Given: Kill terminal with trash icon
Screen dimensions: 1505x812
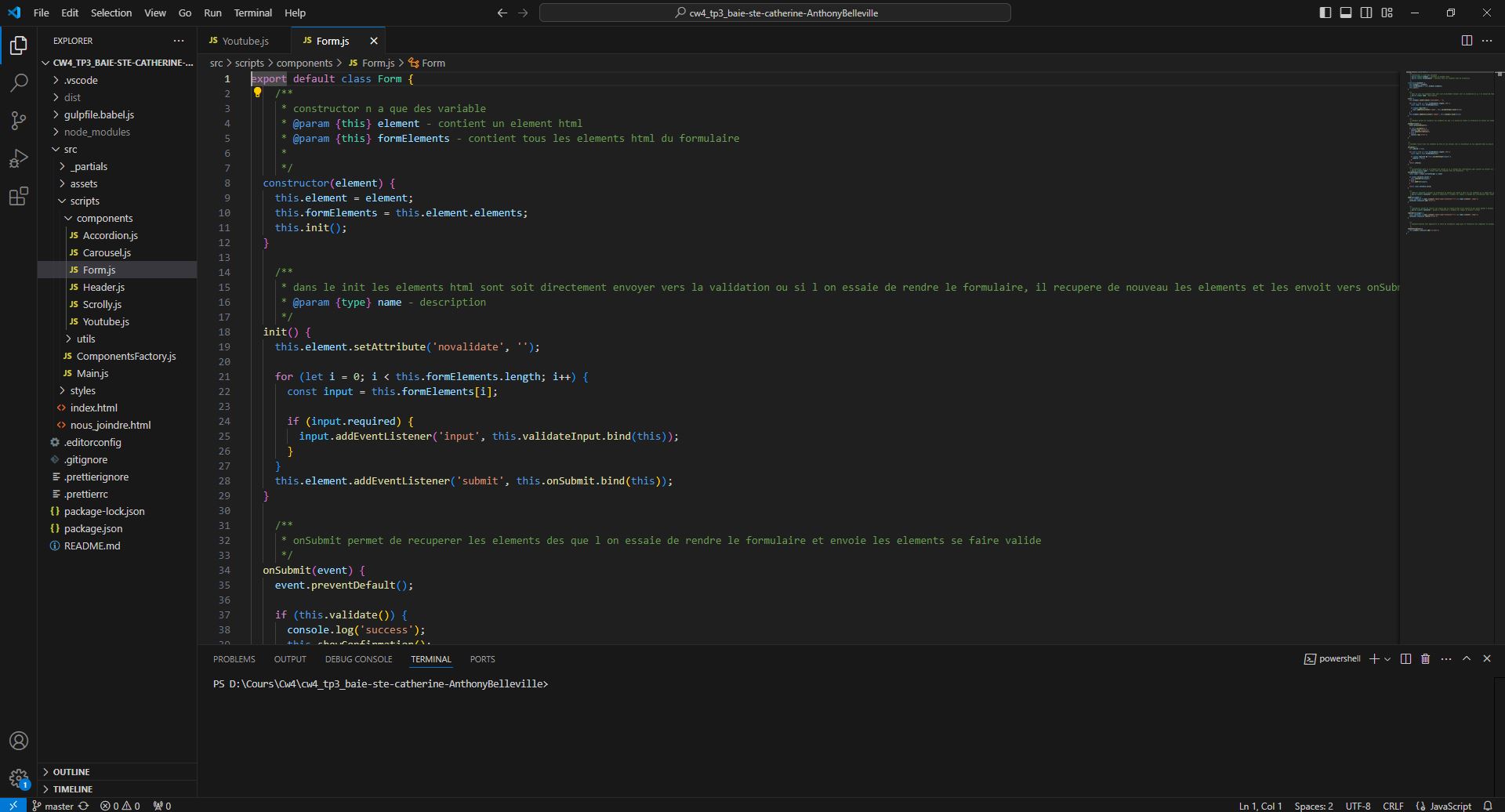Looking at the screenshot, I should [x=1426, y=659].
